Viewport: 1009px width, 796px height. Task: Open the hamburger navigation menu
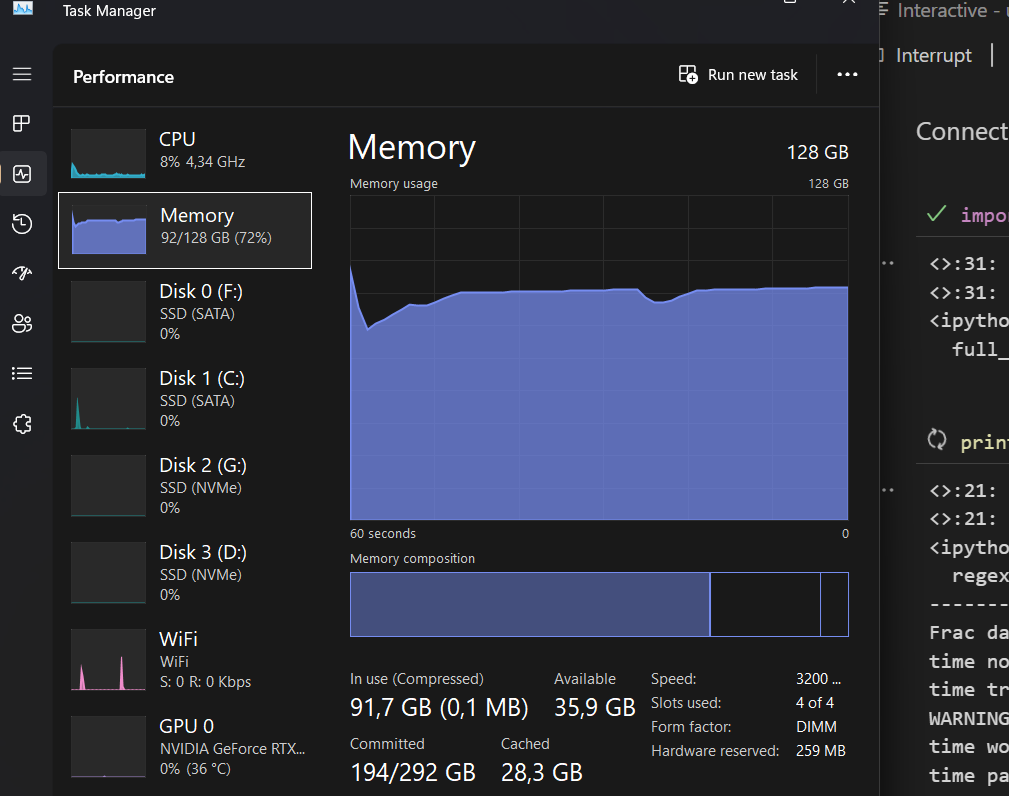point(22,74)
